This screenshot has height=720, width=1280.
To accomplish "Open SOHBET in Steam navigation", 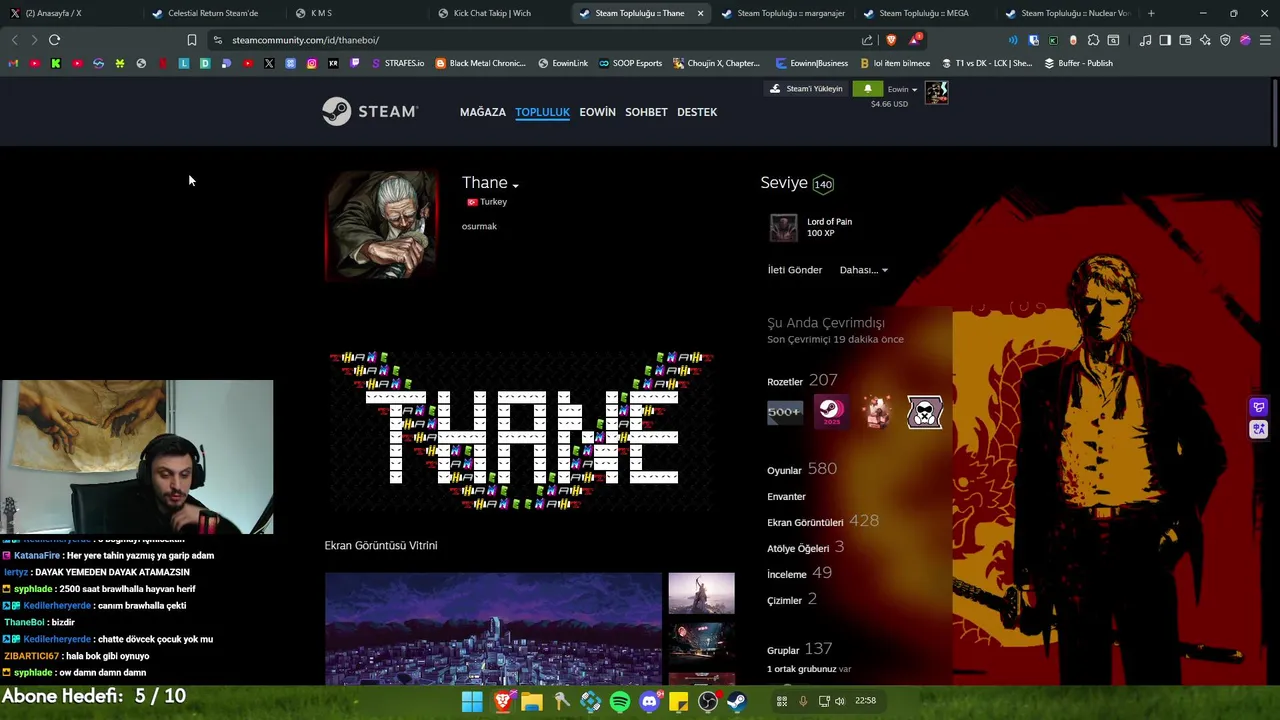I will [646, 112].
